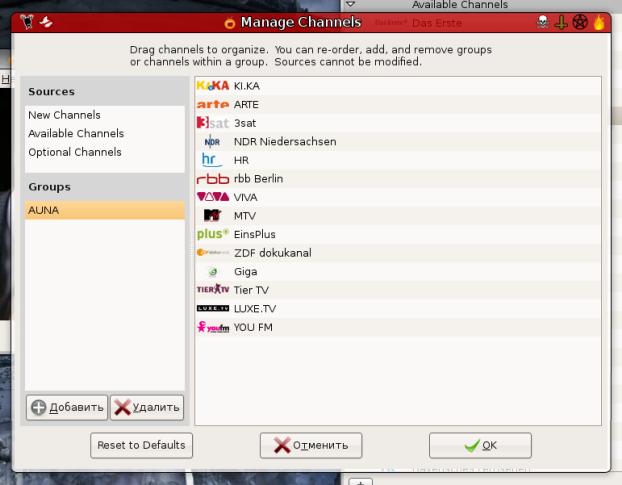Select the YOU FM channel name
The image size is (622, 485).
pyautogui.click(x=253, y=327)
